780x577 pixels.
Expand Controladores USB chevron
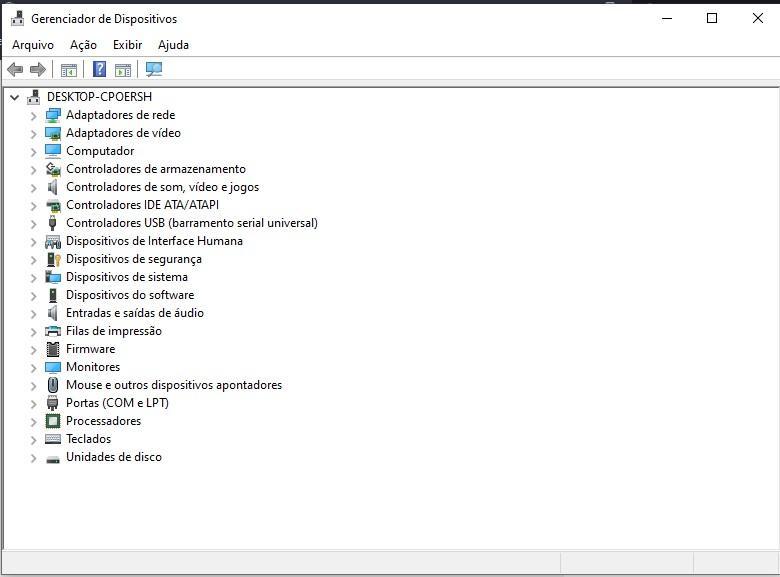click(33, 224)
